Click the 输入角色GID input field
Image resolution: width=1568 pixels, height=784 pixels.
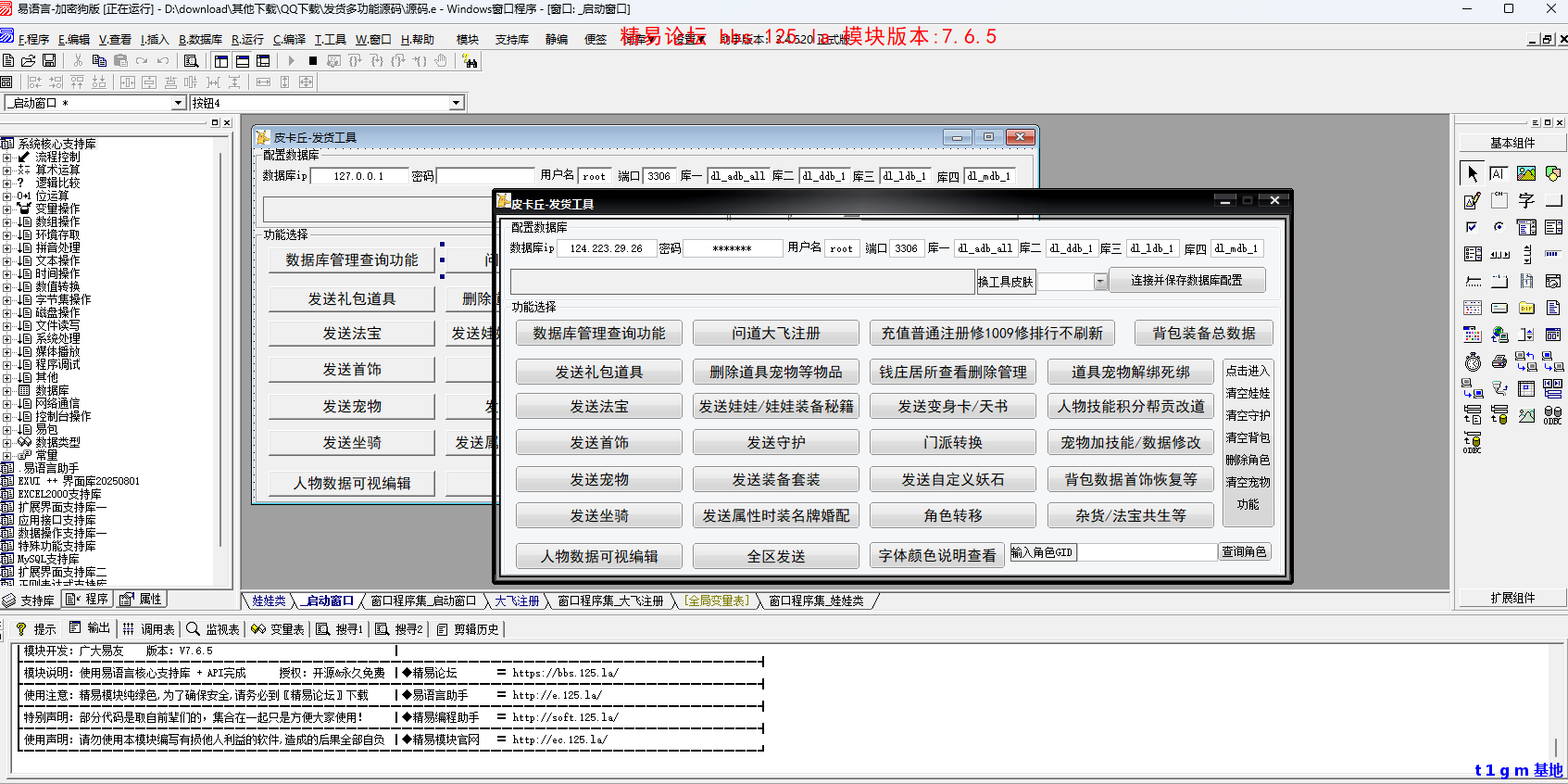(1147, 552)
